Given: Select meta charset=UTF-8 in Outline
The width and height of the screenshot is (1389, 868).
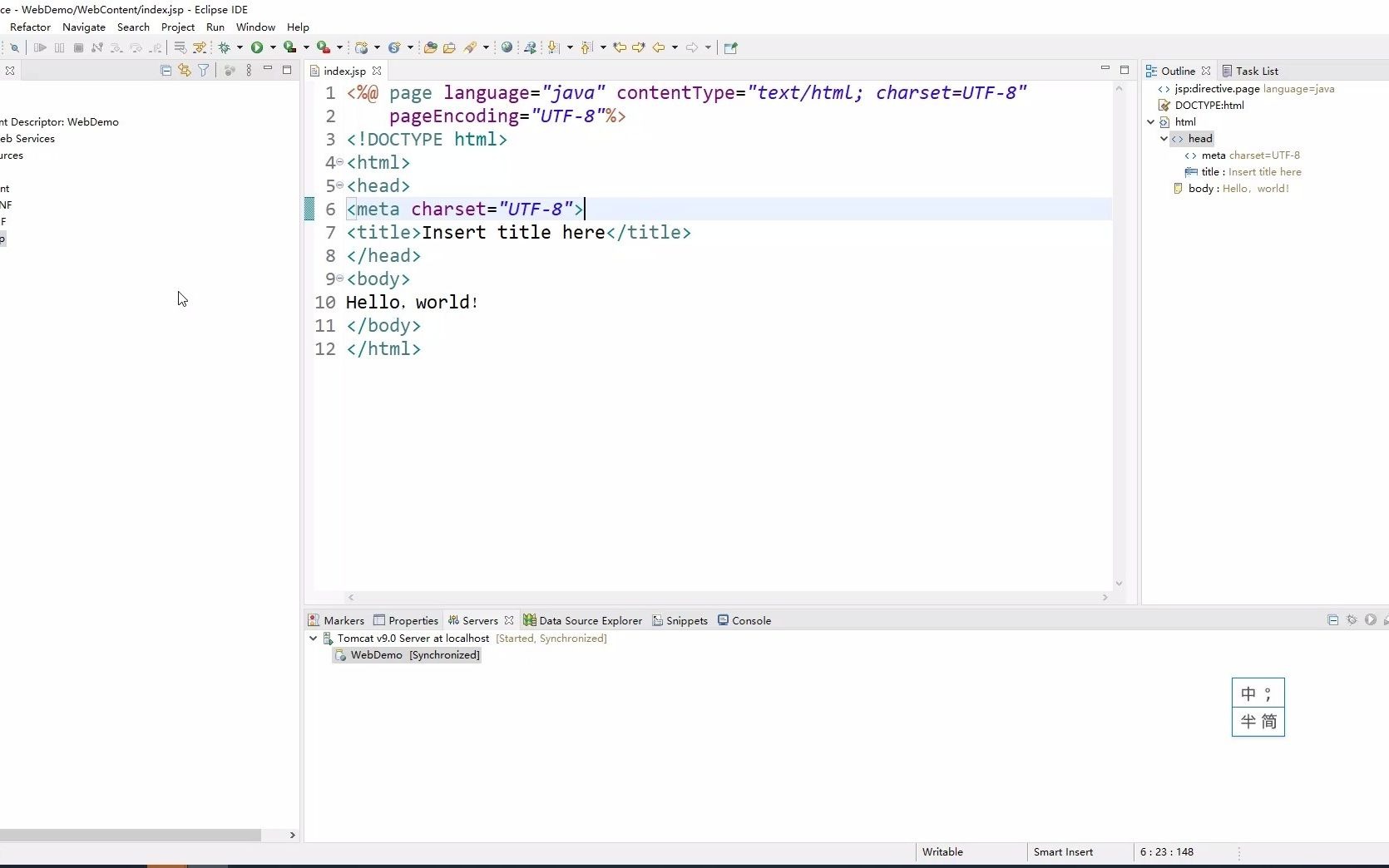Looking at the screenshot, I should tap(1243, 155).
